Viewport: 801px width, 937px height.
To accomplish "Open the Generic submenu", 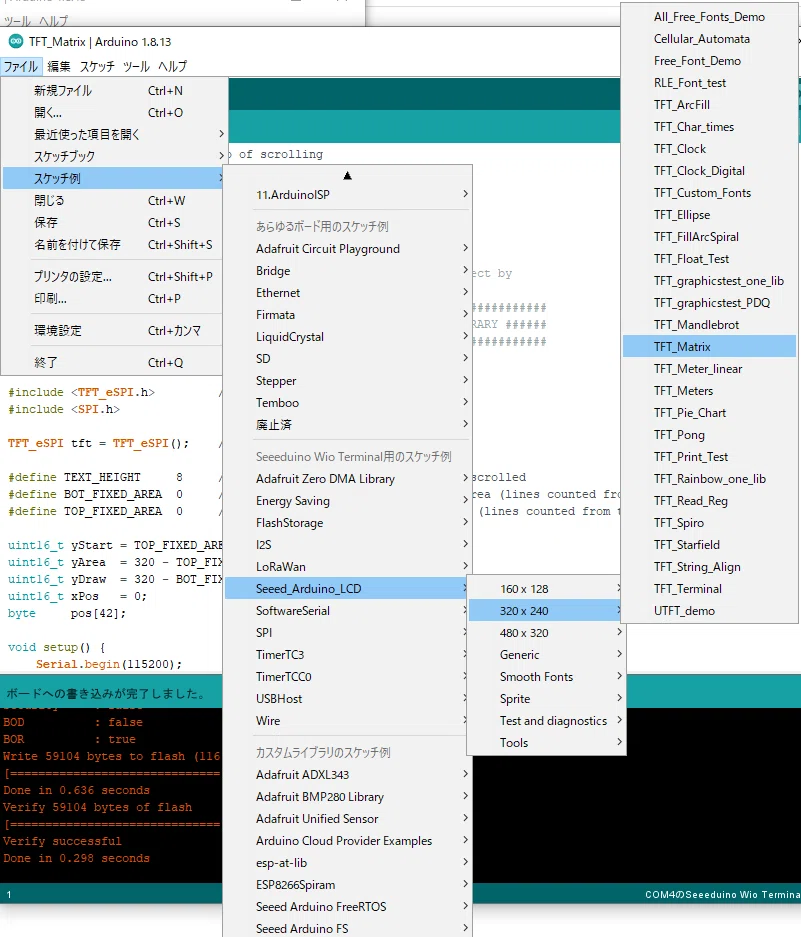I will [x=546, y=655].
